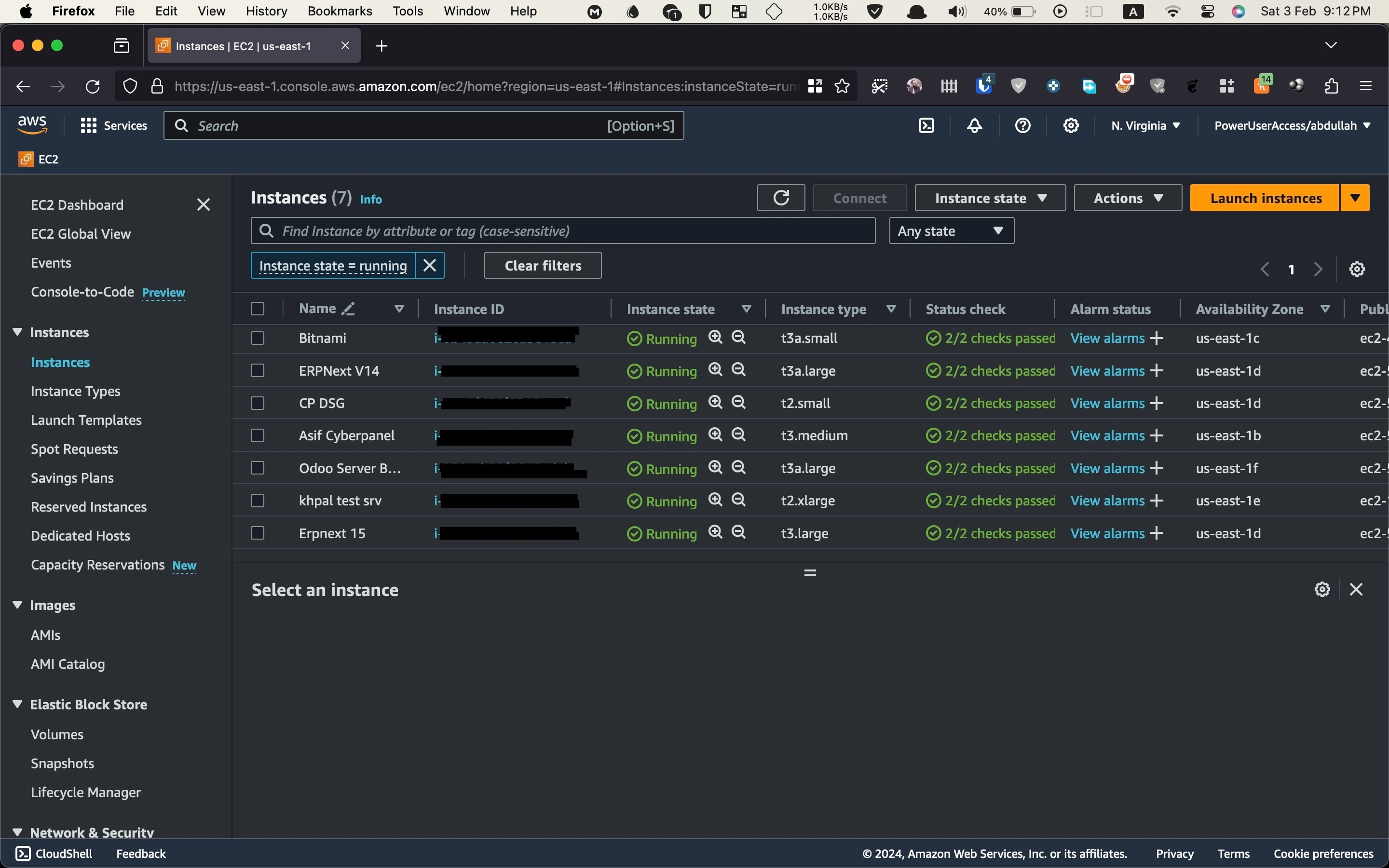This screenshot has height=868, width=1389.
Task: Add alarm plus icon for Asif Cyberpanel
Action: point(1157,436)
